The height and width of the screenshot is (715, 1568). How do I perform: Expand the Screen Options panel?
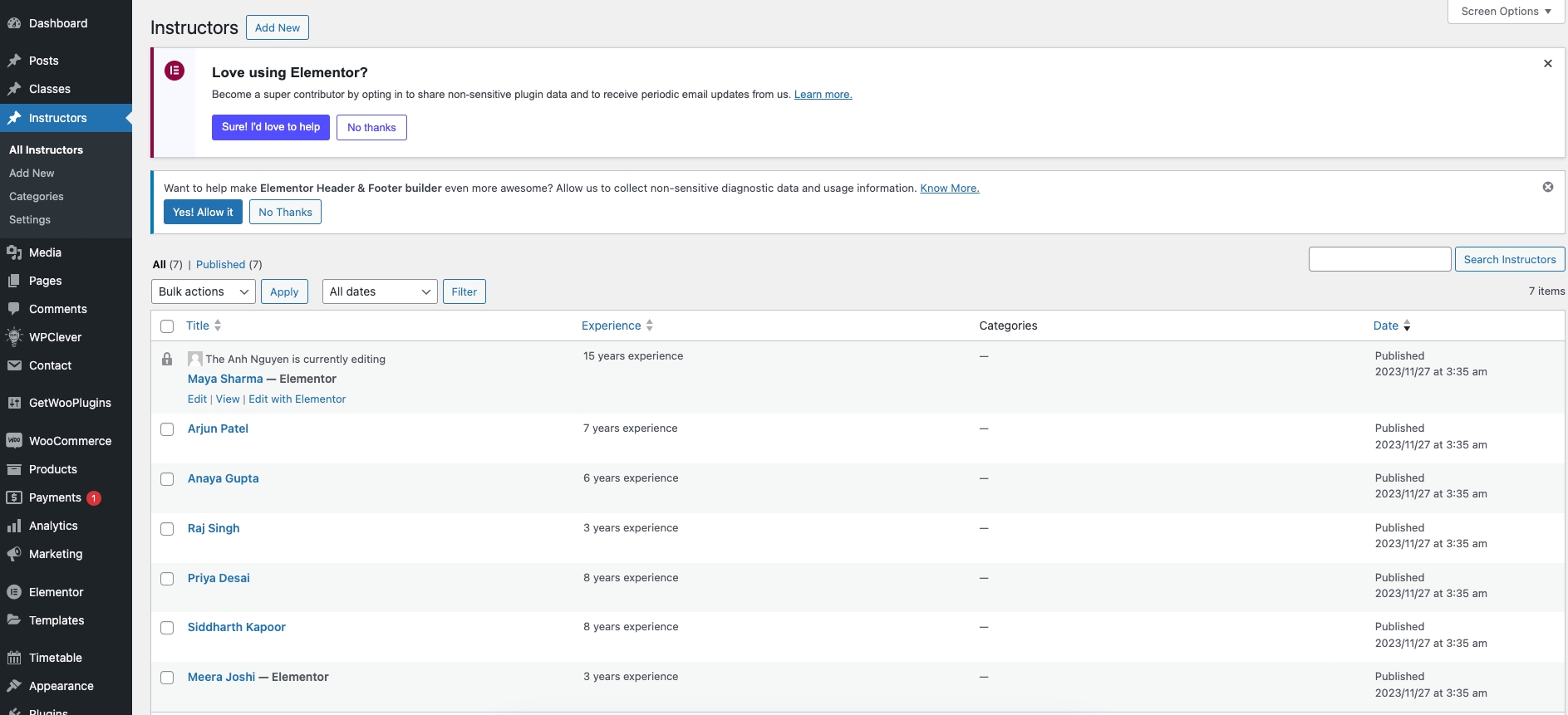(1506, 12)
